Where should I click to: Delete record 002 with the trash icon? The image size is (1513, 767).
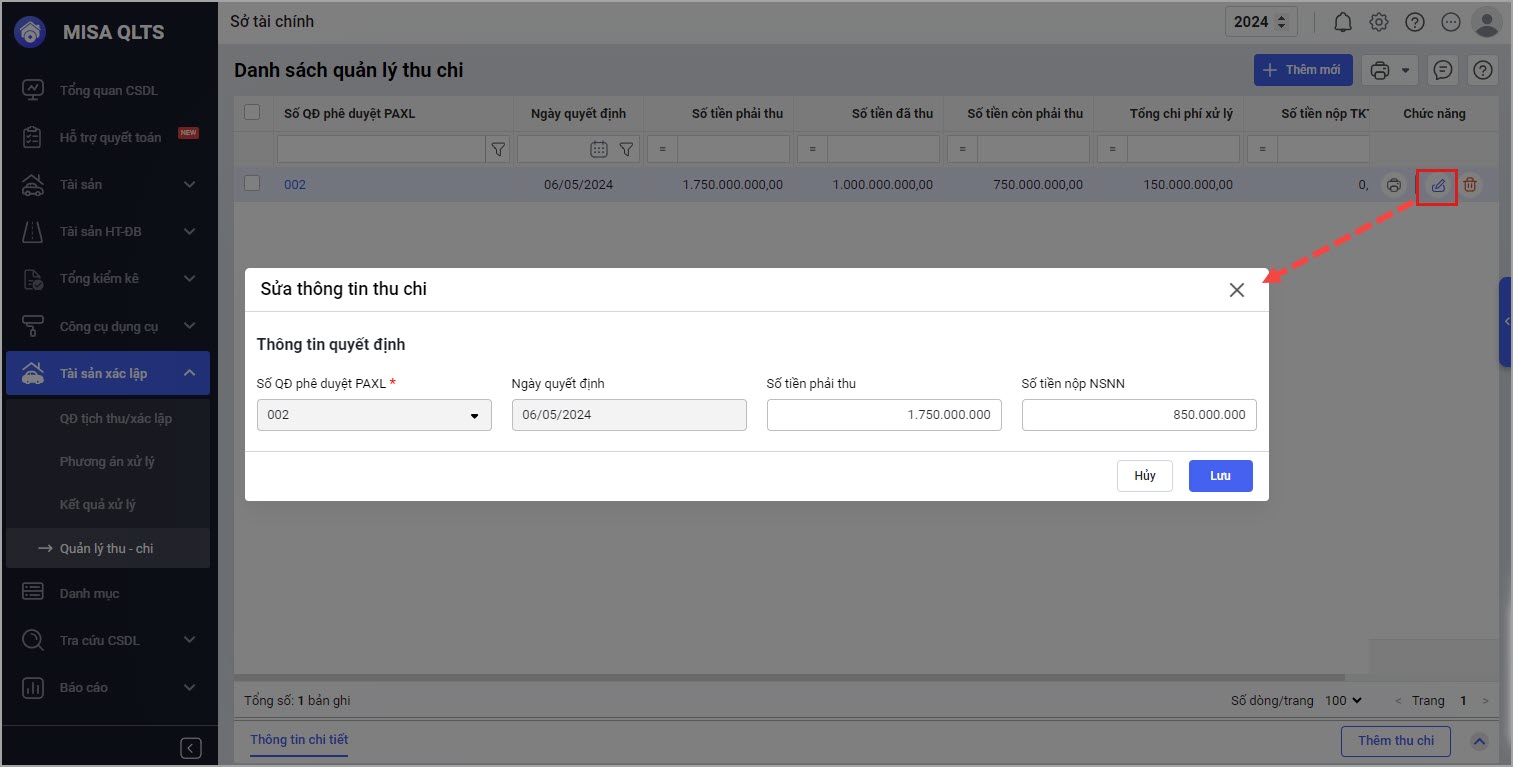1470,185
